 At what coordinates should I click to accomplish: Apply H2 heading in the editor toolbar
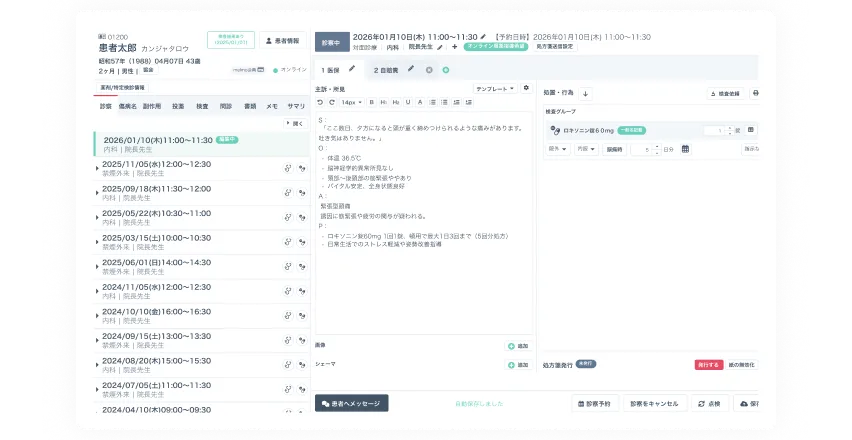coord(396,102)
